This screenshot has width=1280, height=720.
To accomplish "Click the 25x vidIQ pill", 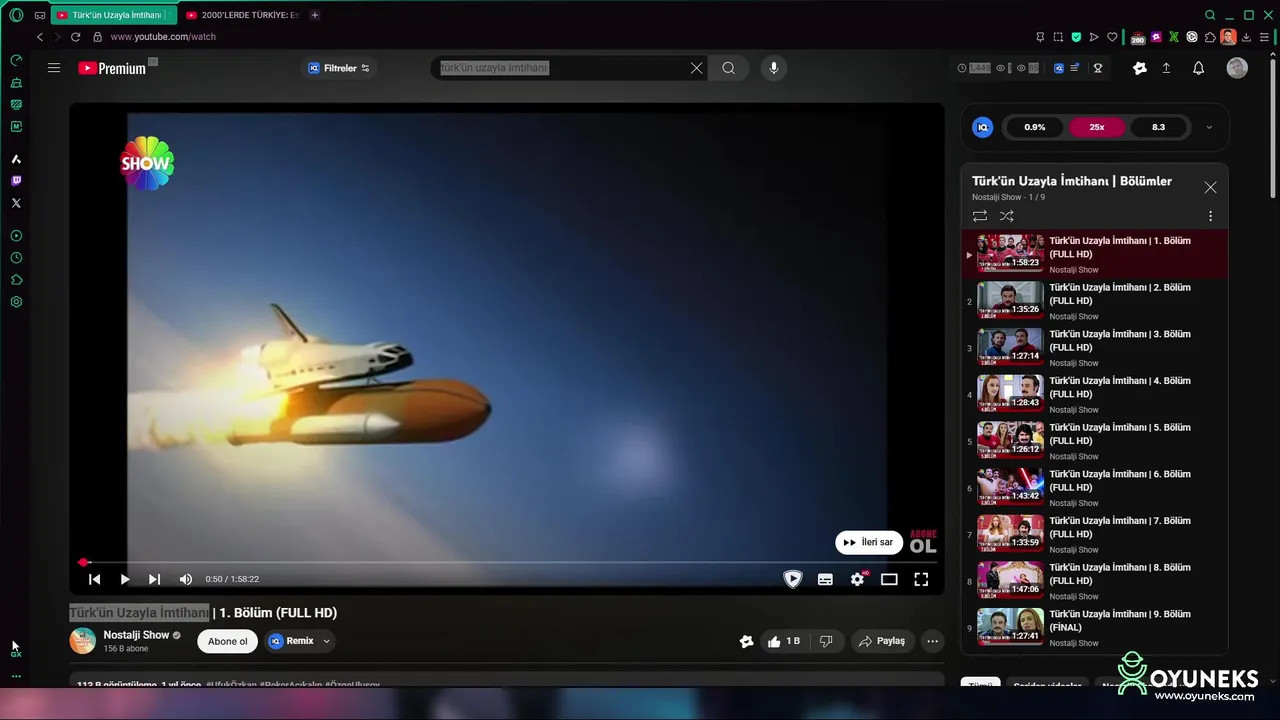I will coord(1097,127).
